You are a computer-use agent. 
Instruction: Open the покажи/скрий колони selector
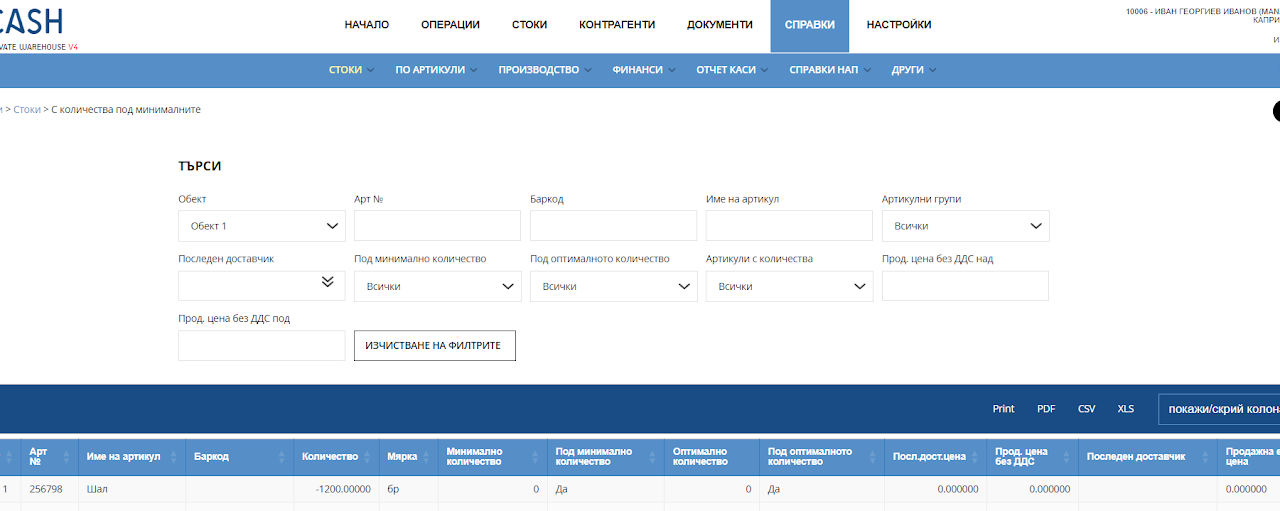point(1219,409)
